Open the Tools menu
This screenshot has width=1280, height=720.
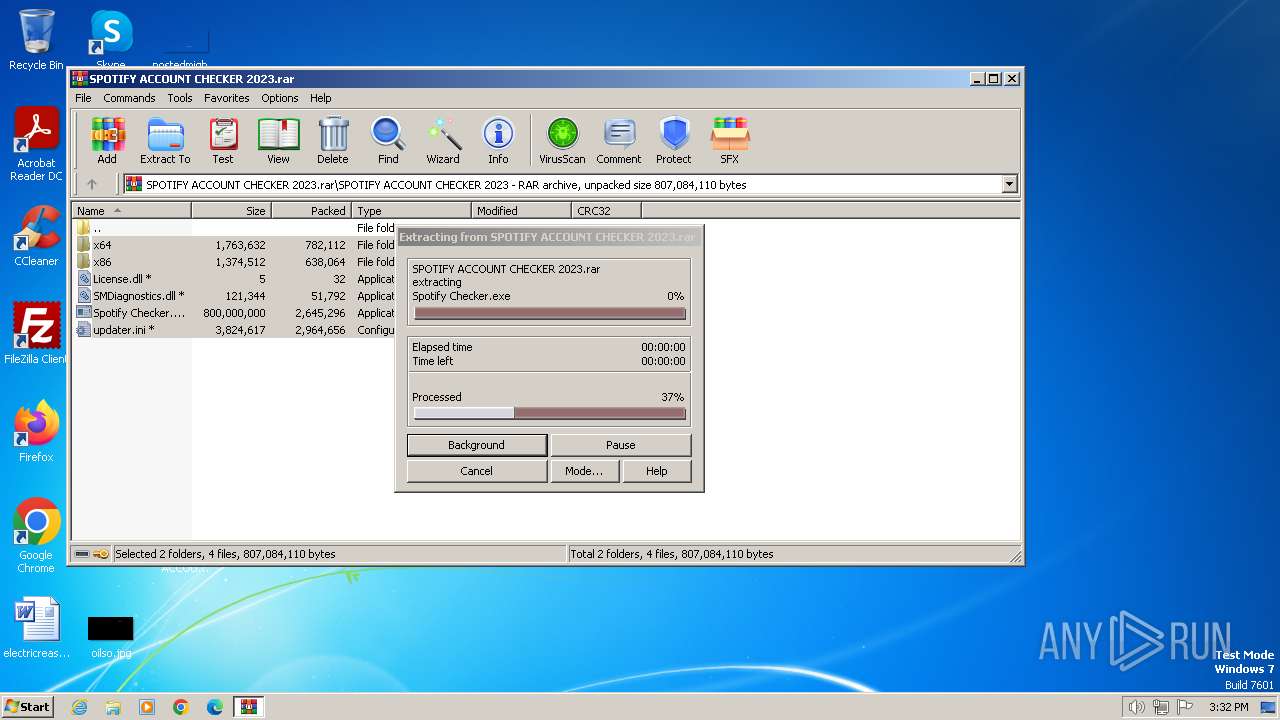coord(180,98)
